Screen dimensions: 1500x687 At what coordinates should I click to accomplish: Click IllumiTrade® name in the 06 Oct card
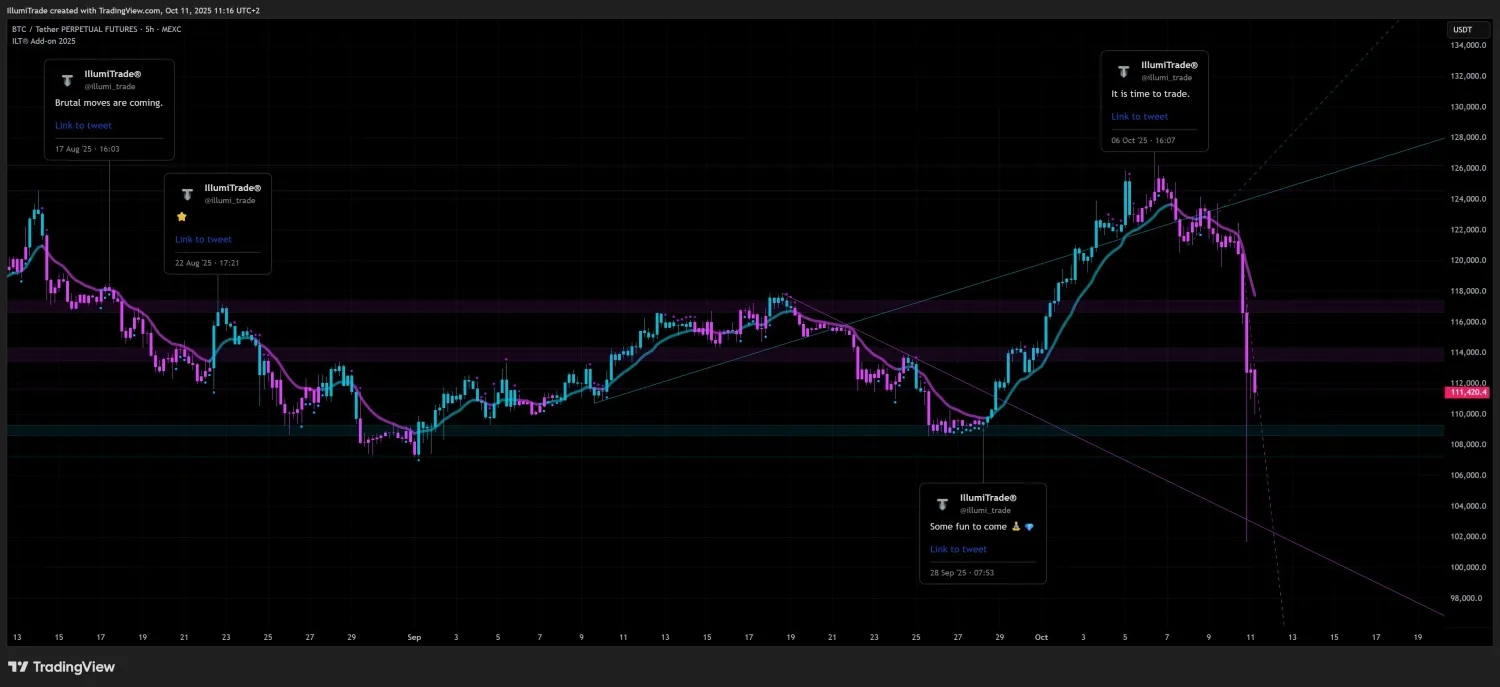[1170, 65]
